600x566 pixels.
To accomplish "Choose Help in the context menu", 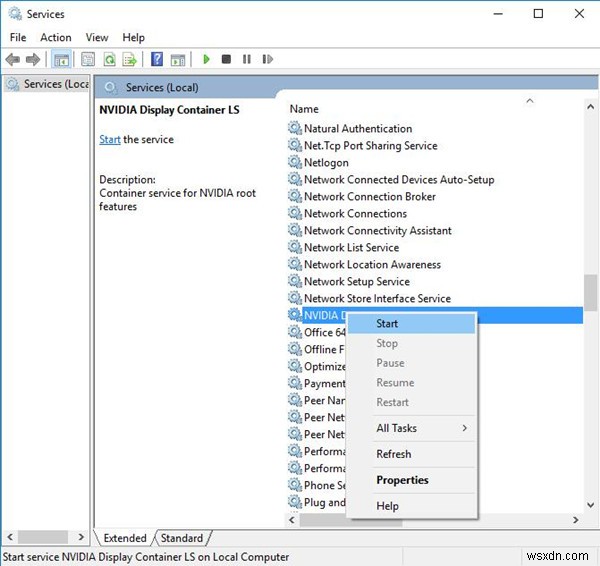I will point(411,506).
